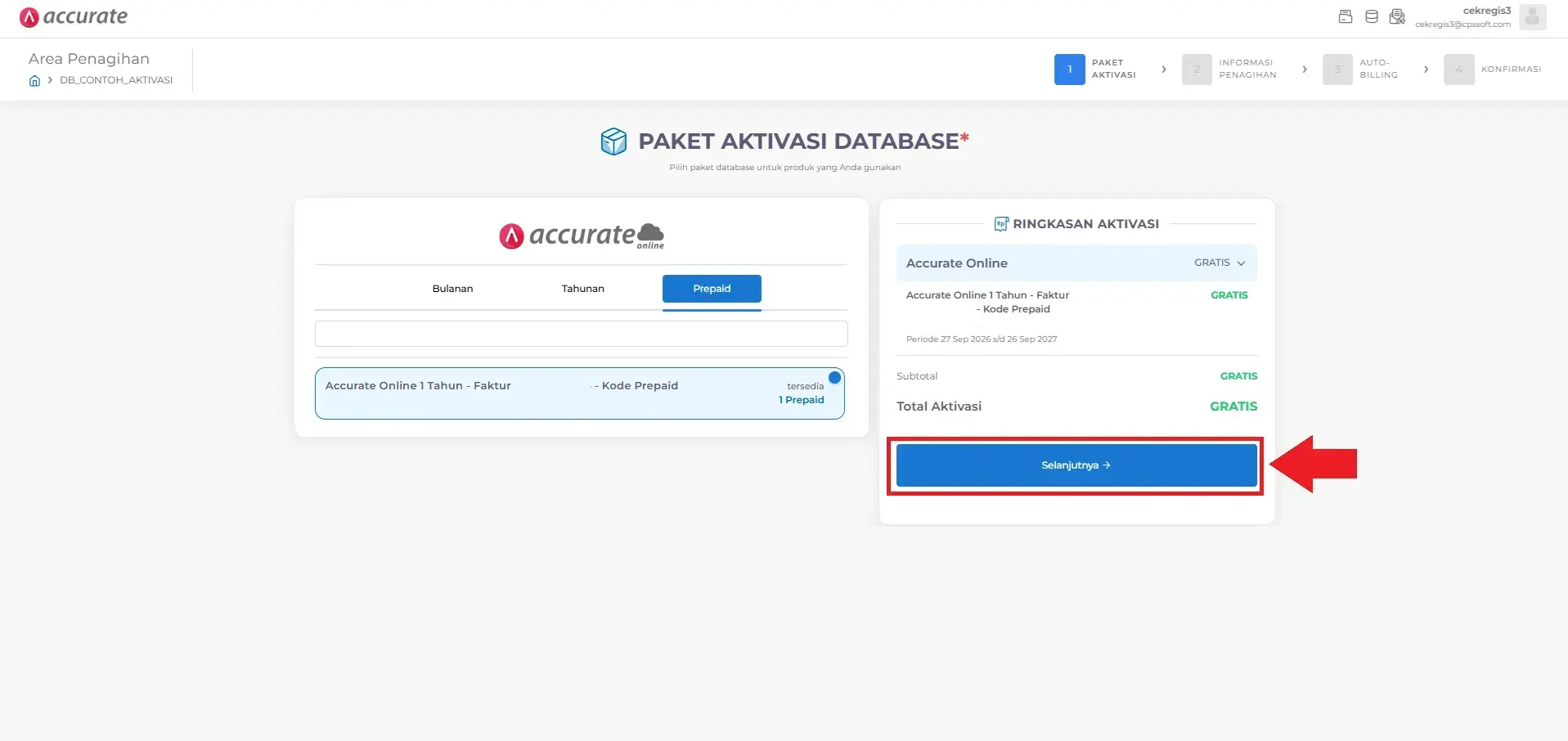Click the '1 Prepaid' availability text
Viewport: 1568px width, 741px height.
(x=801, y=400)
